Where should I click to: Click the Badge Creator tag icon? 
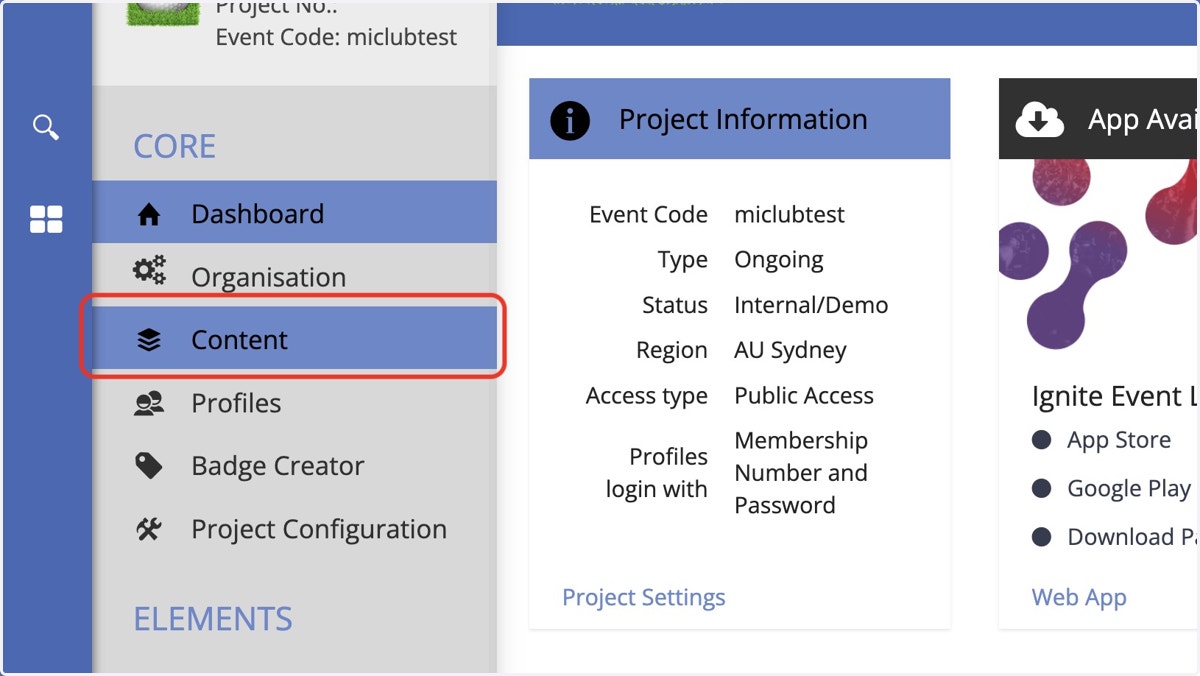[x=149, y=466]
